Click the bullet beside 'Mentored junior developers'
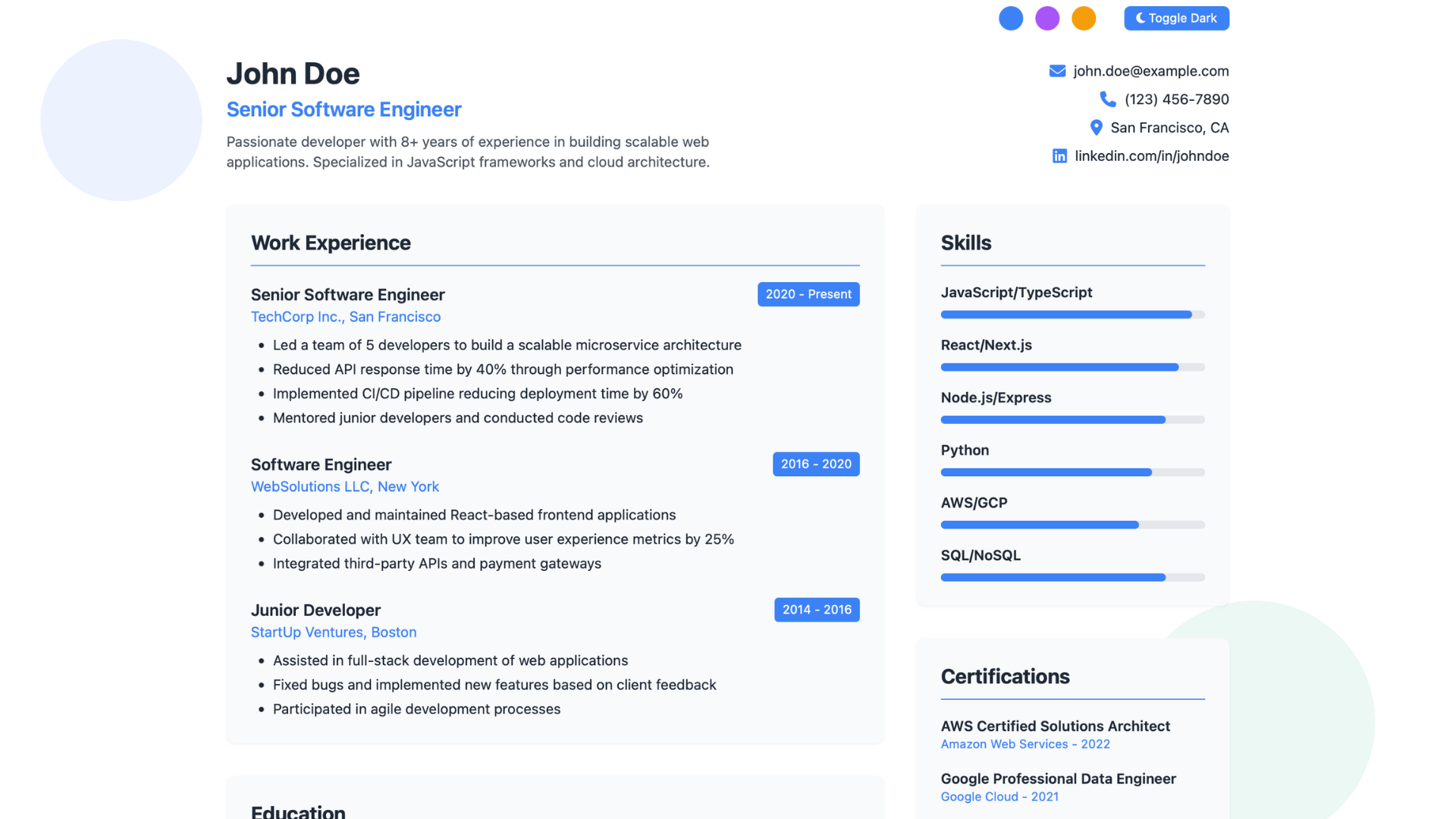 261,418
